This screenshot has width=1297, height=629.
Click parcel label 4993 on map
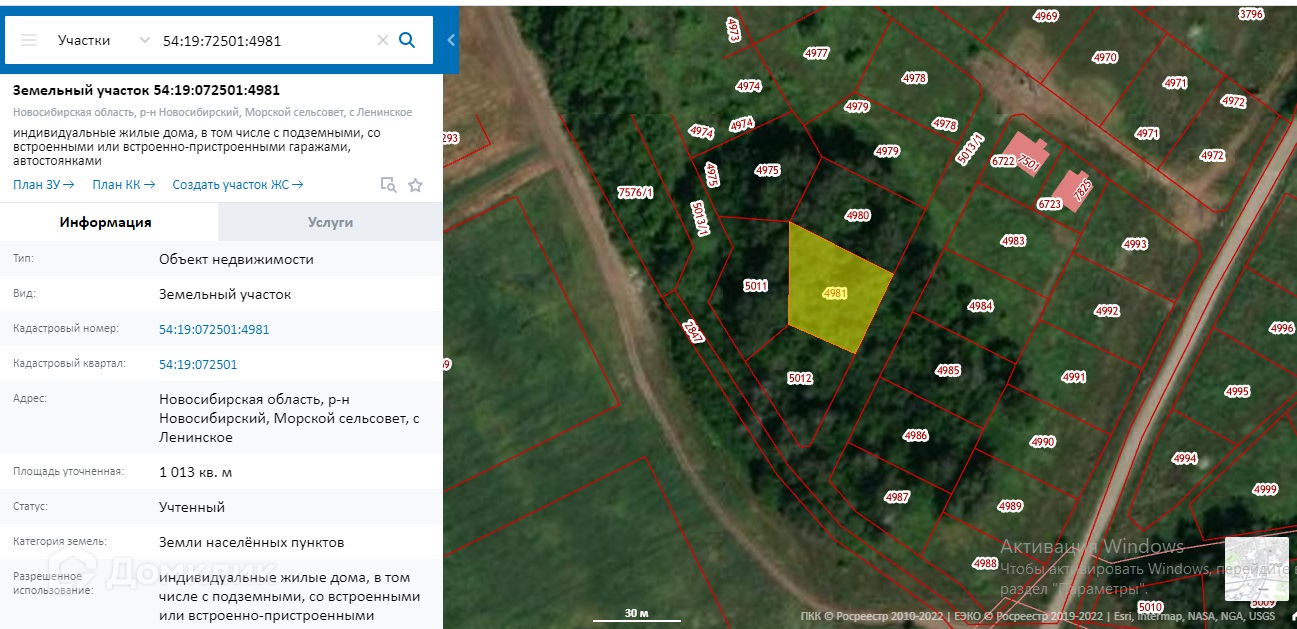(1135, 244)
